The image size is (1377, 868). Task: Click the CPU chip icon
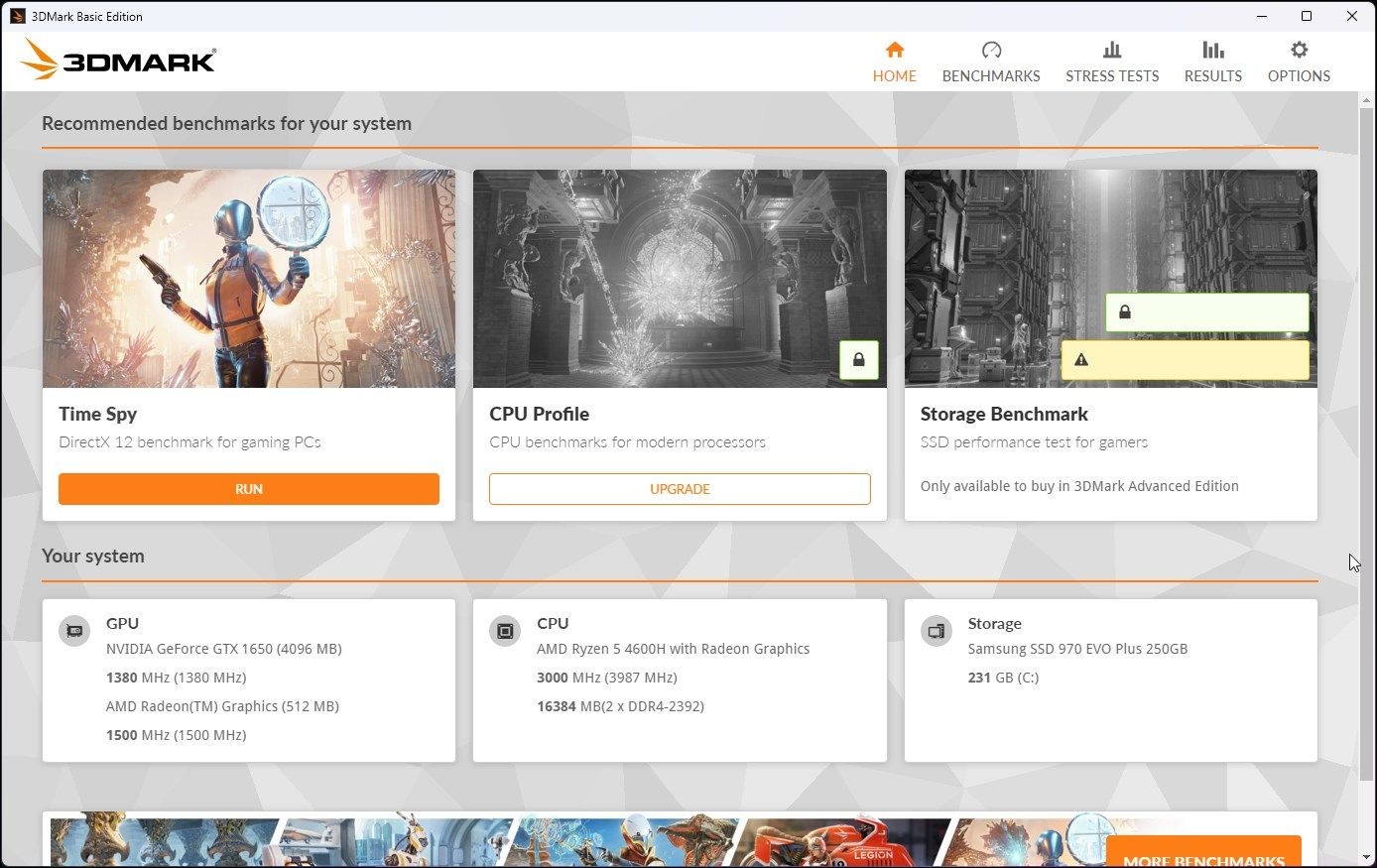505,631
